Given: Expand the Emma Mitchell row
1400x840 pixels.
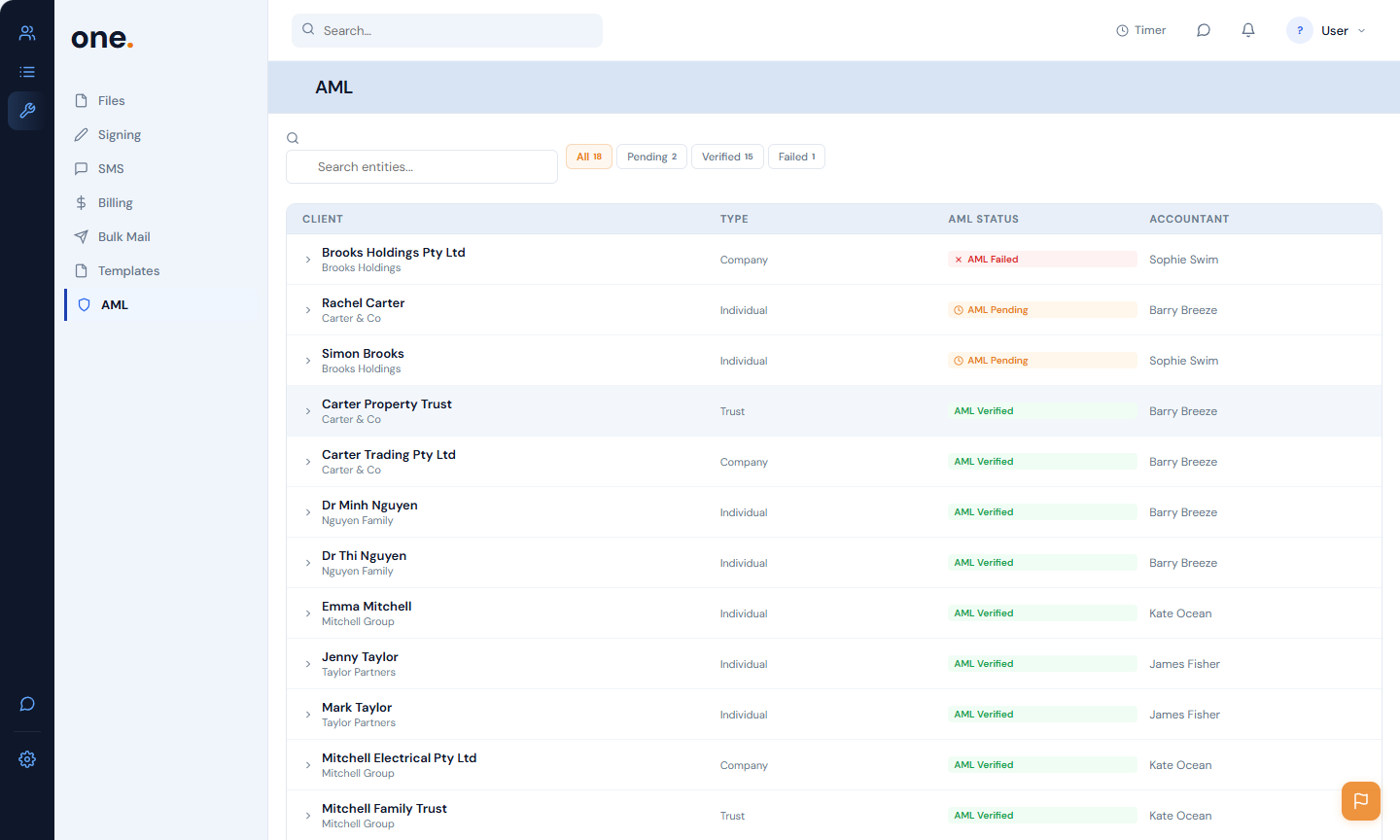Looking at the screenshot, I should pyautogui.click(x=308, y=613).
